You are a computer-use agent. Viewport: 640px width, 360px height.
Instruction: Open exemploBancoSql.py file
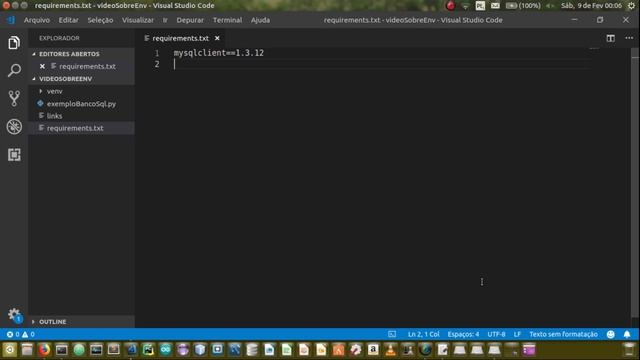click(x=81, y=104)
